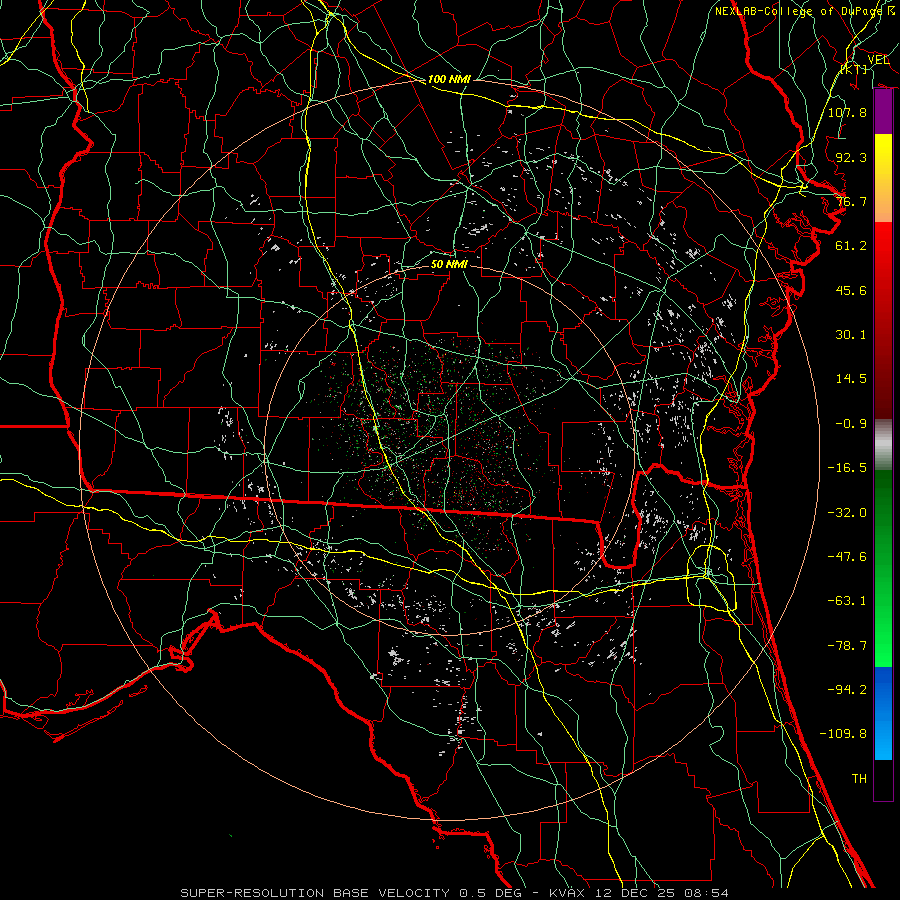Click the -47.6 legend value
The width and height of the screenshot is (900, 900).
pos(847,557)
